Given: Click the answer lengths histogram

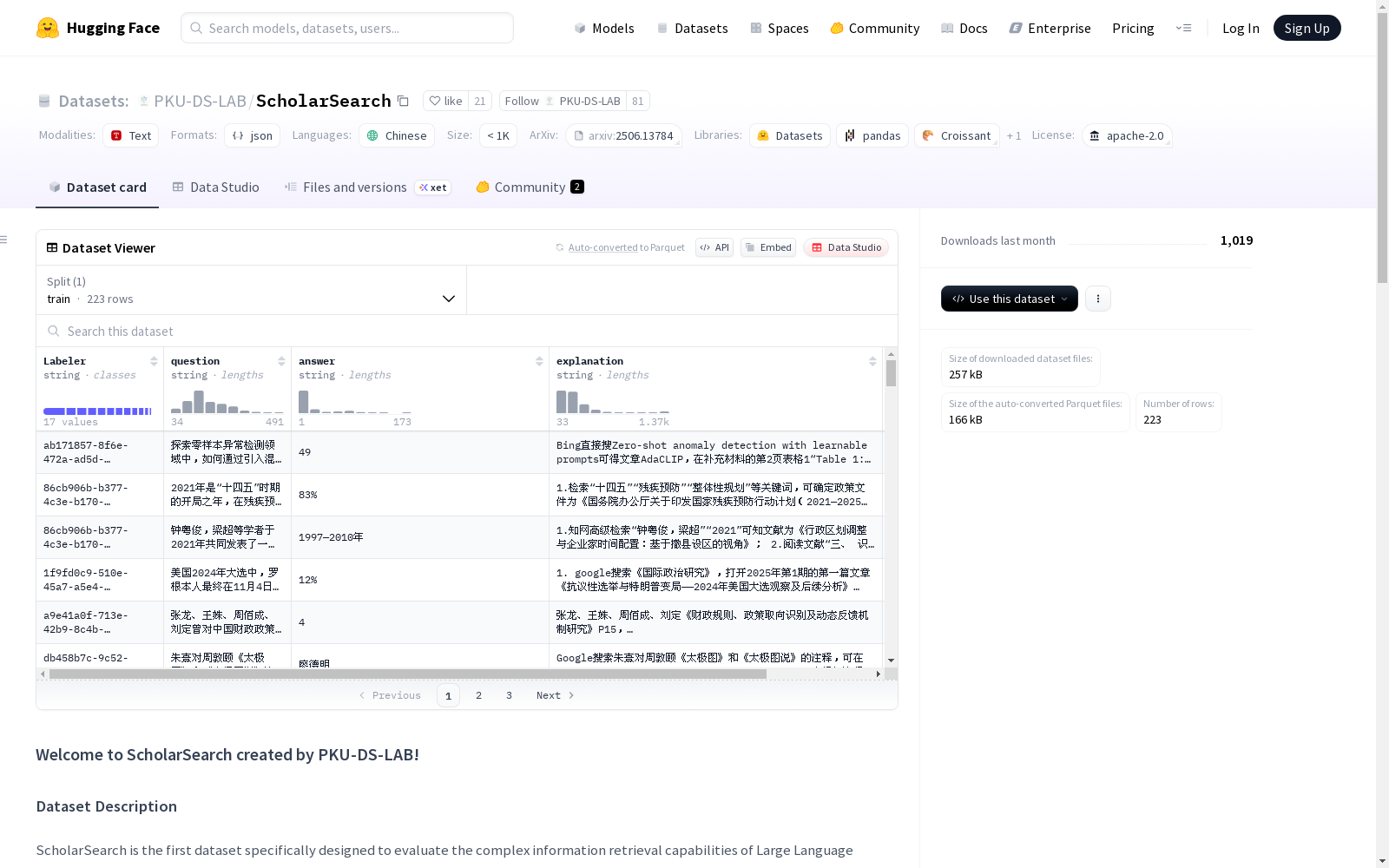Looking at the screenshot, I should pyautogui.click(x=355, y=401).
